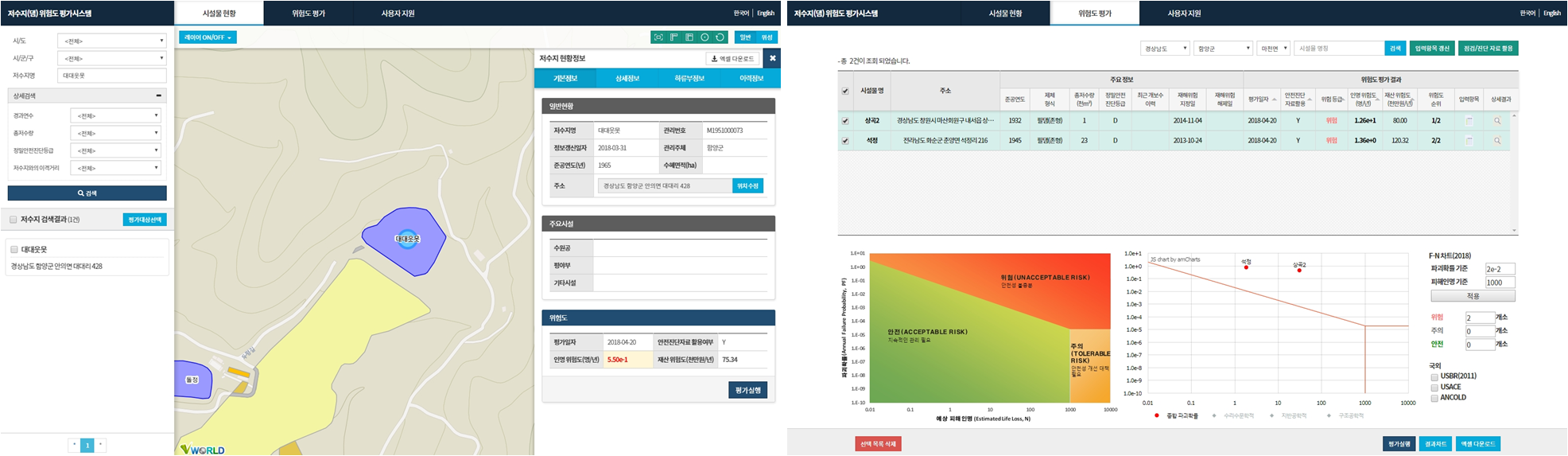Click the 파괴확률 기준 input field
The width and height of the screenshot is (1568, 456).
click(1500, 269)
